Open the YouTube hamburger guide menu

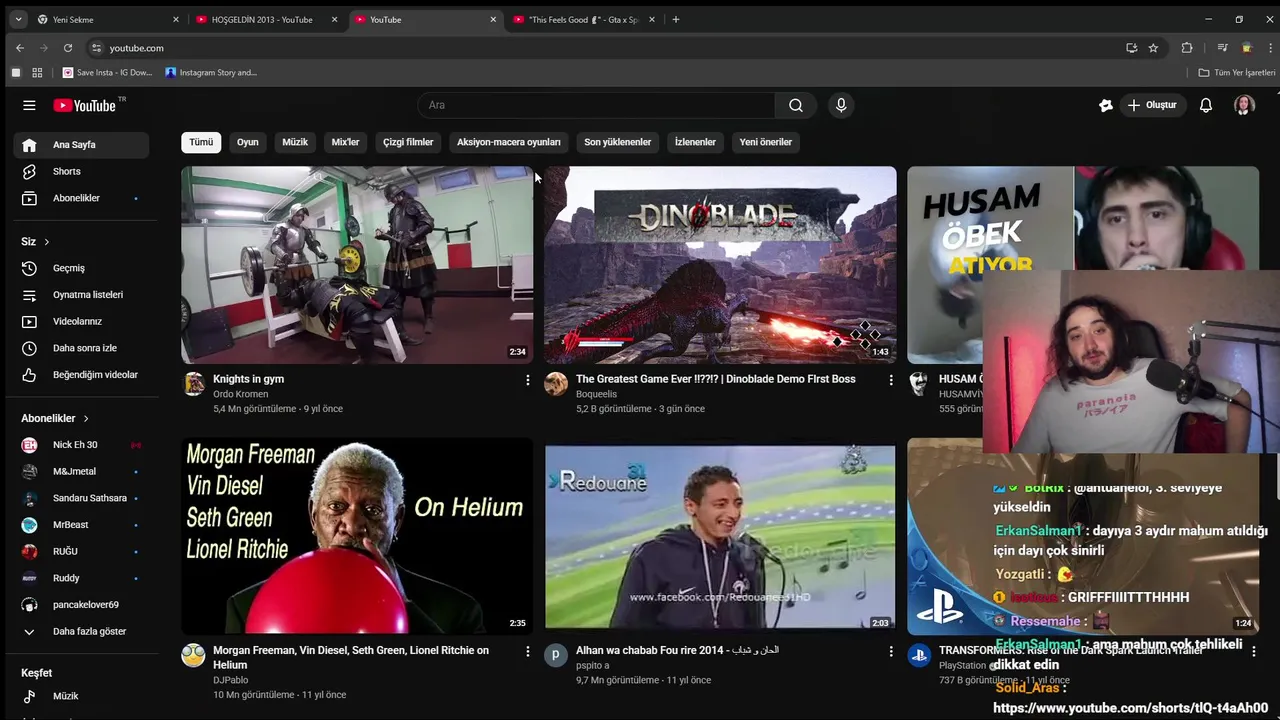point(29,105)
